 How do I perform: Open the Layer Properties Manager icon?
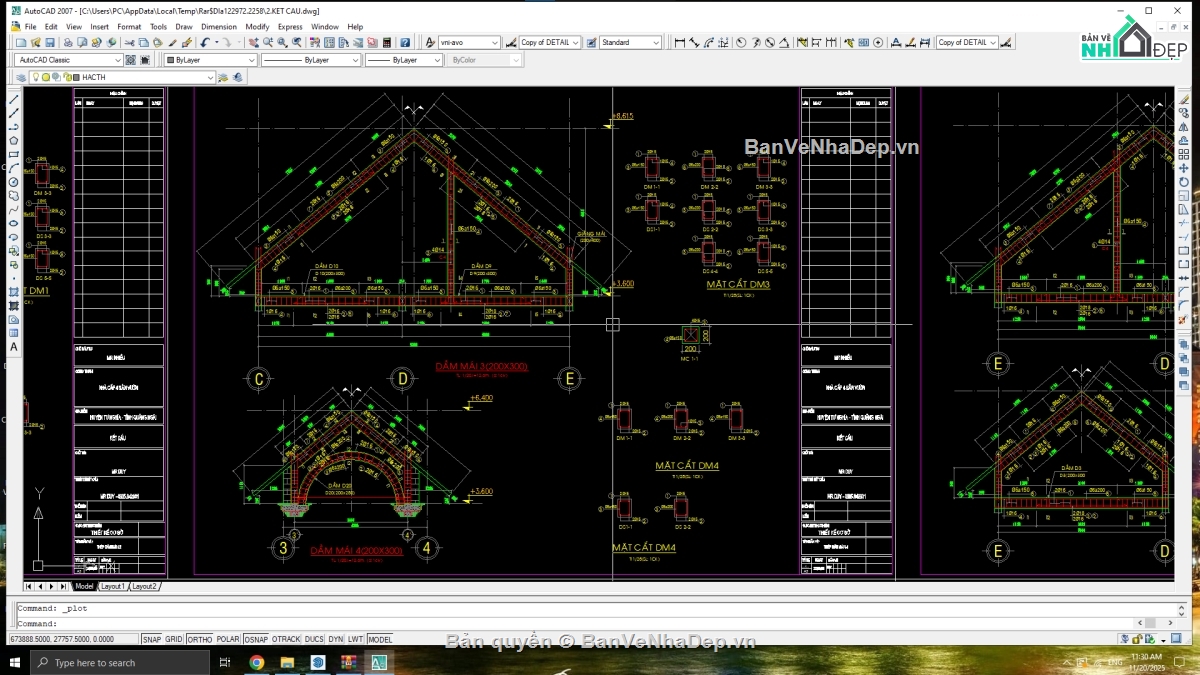point(21,77)
